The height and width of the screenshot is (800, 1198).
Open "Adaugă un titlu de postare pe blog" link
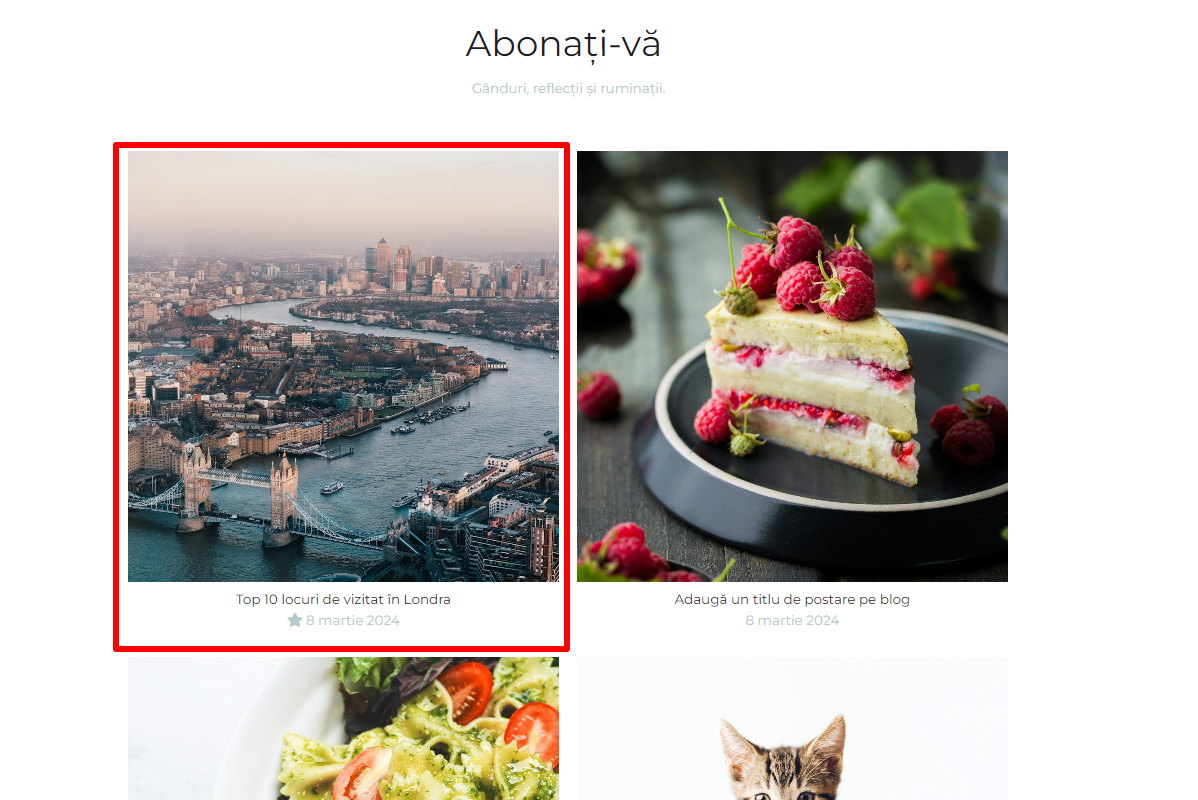pos(792,600)
